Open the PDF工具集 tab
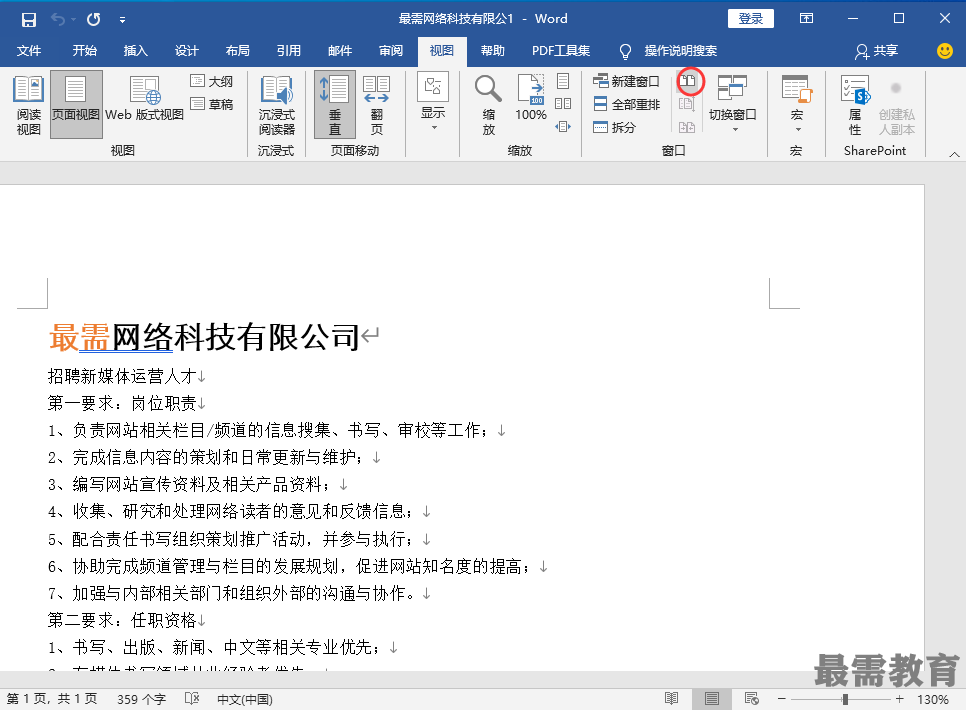 coord(561,51)
